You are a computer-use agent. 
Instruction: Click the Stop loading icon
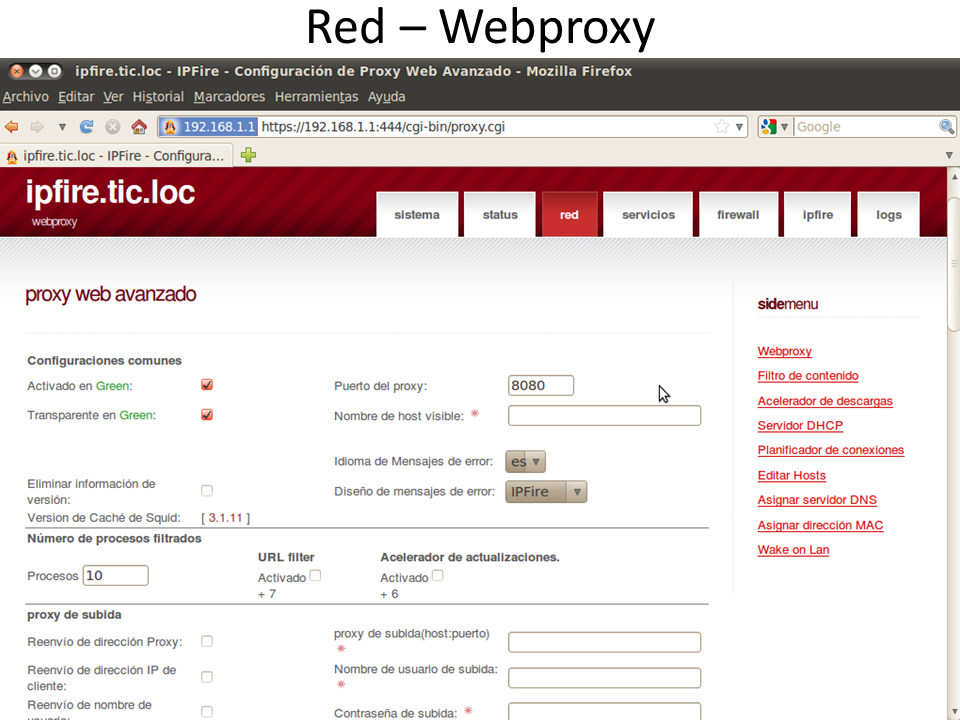(113, 127)
